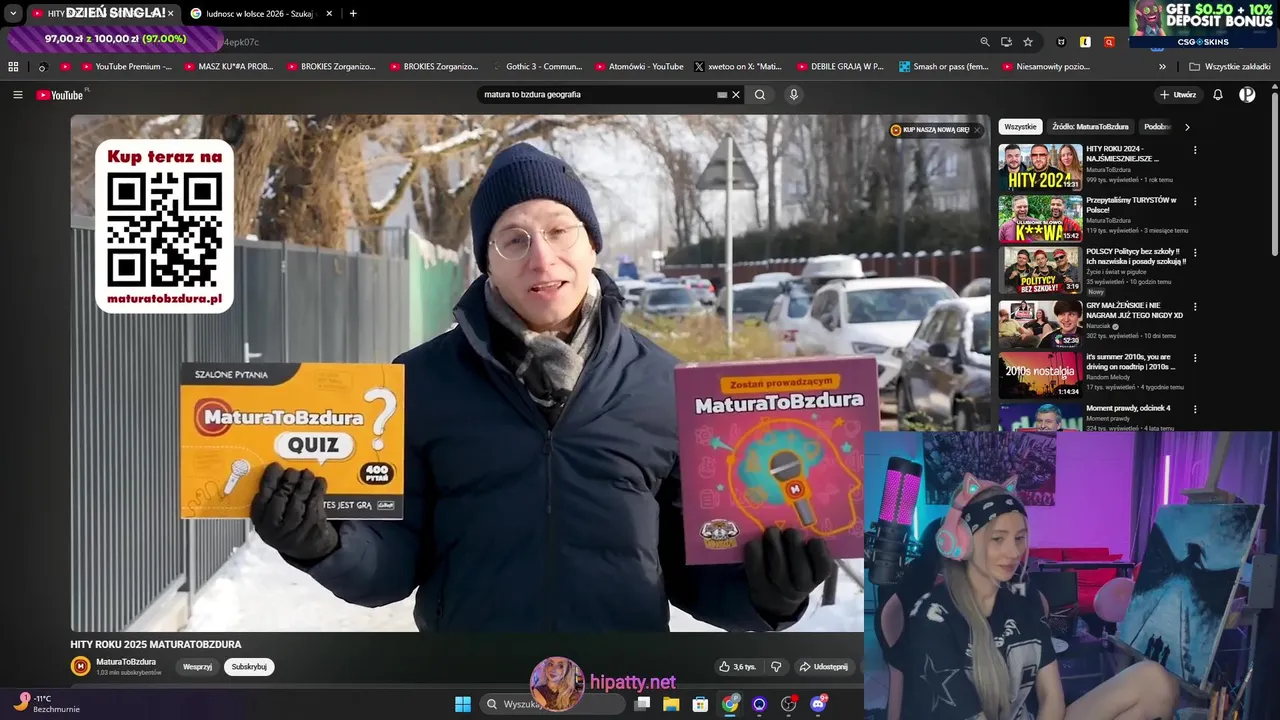This screenshot has width=1280, height=720.
Task: Open the MaturaToBzdura channel avatar
Action: [80, 666]
